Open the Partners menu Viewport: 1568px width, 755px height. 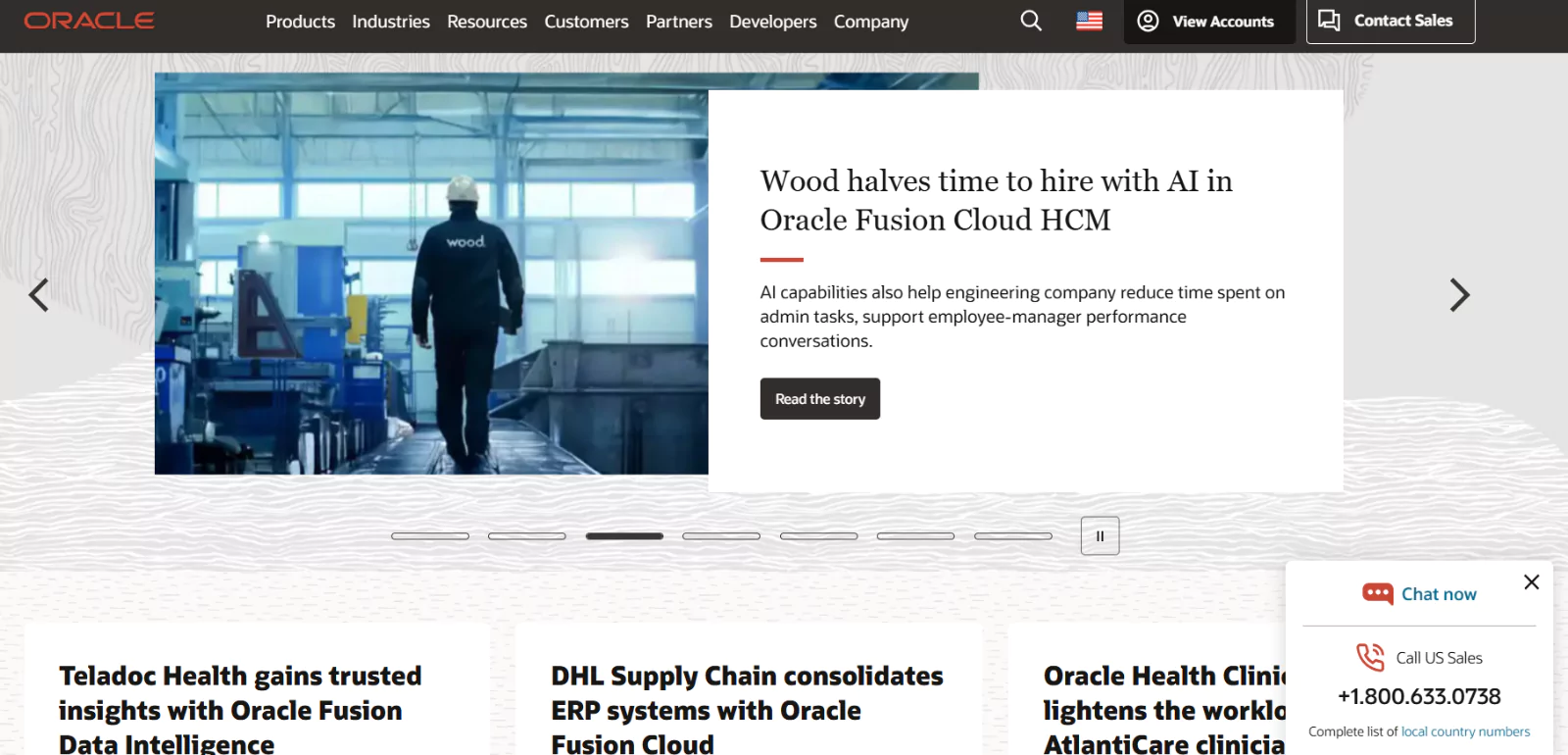pos(679,22)
